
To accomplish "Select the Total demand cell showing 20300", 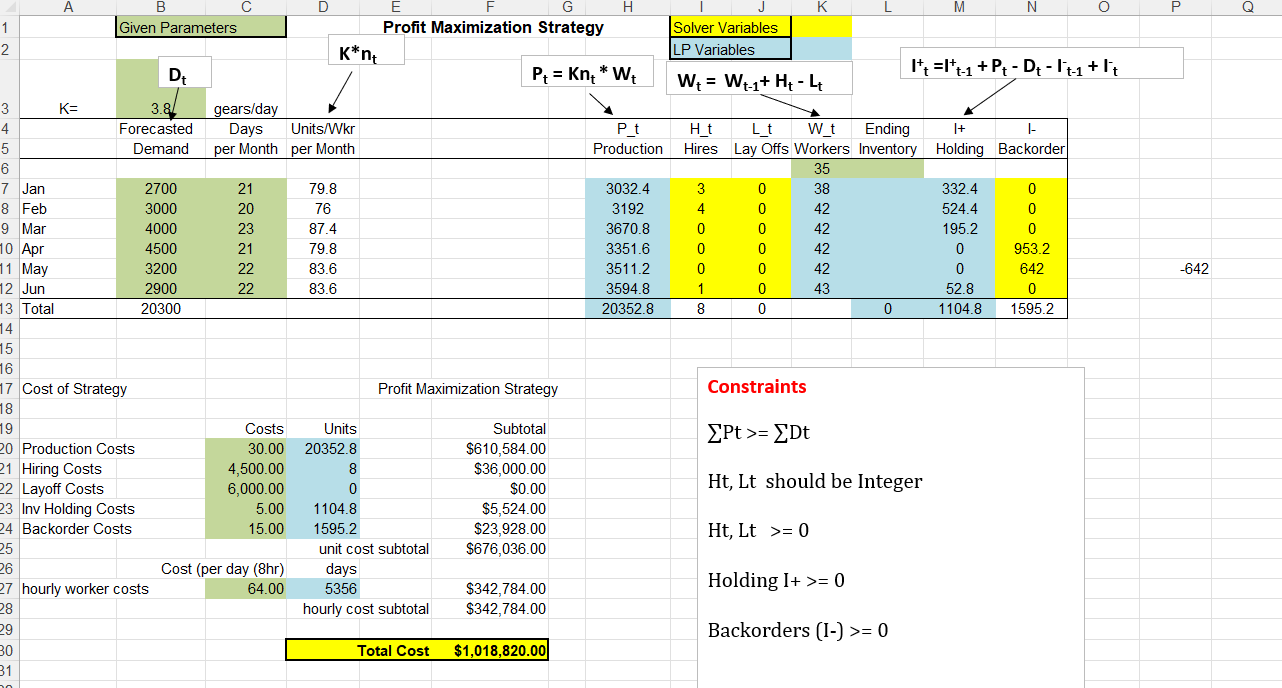I will [x=160, y=309].
